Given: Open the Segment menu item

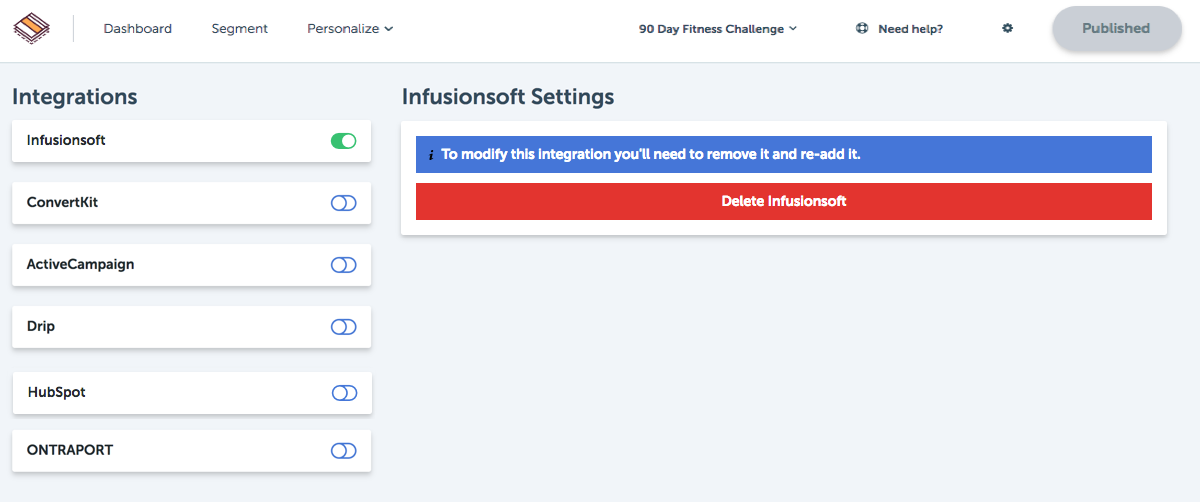Looking at the screenshot, I should [240, 29].
